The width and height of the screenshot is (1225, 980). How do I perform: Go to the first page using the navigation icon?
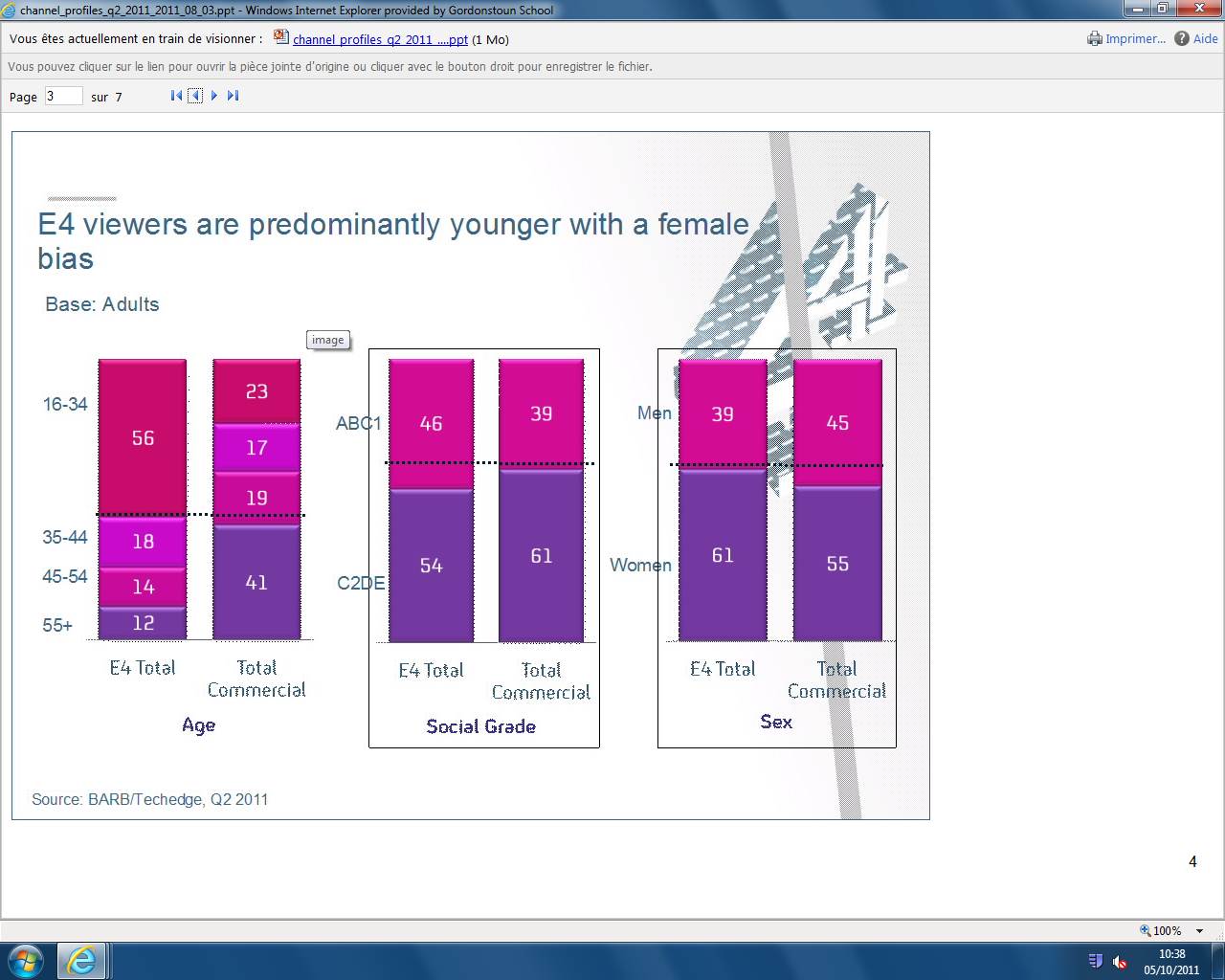pyautogui.click(x=176, y=96)
